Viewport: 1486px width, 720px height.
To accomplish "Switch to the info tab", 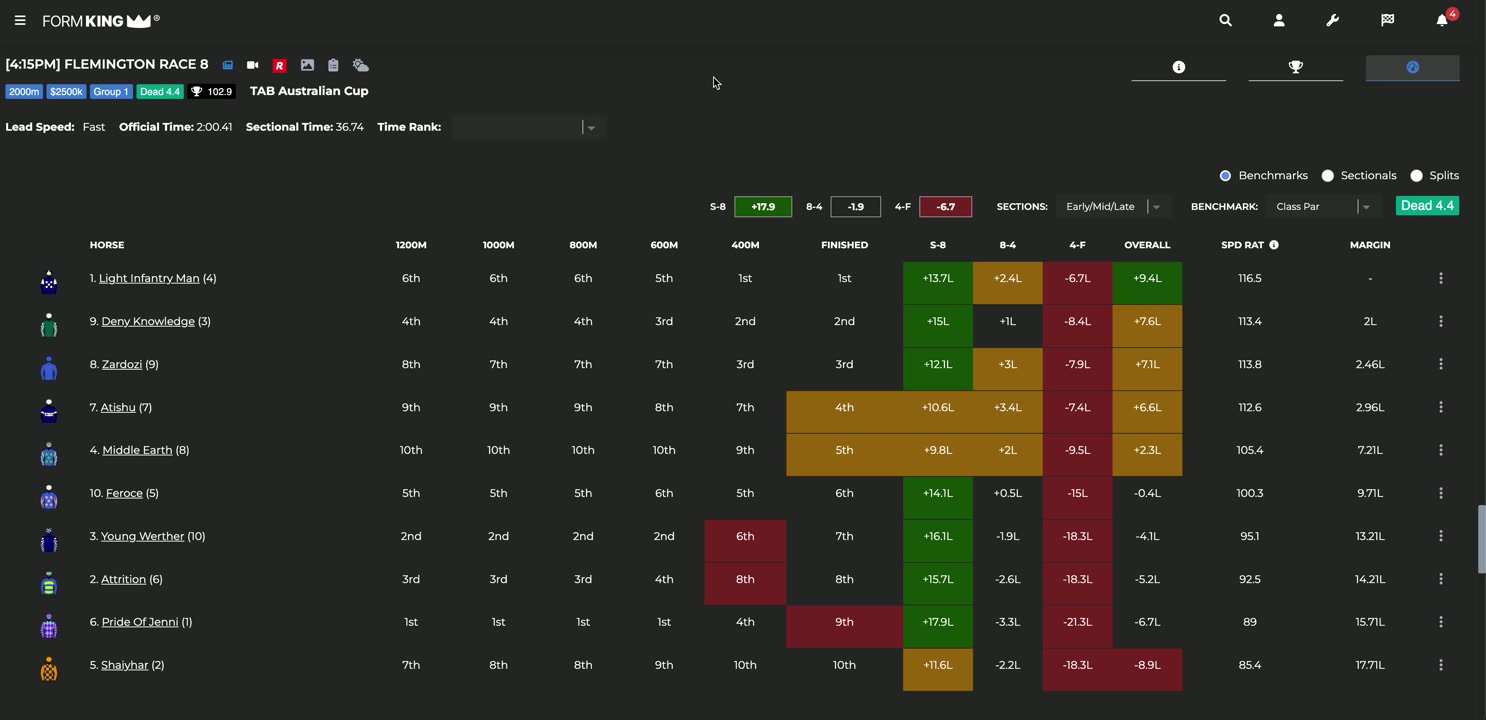I will pyautogui.click(x=1178, y=67).
